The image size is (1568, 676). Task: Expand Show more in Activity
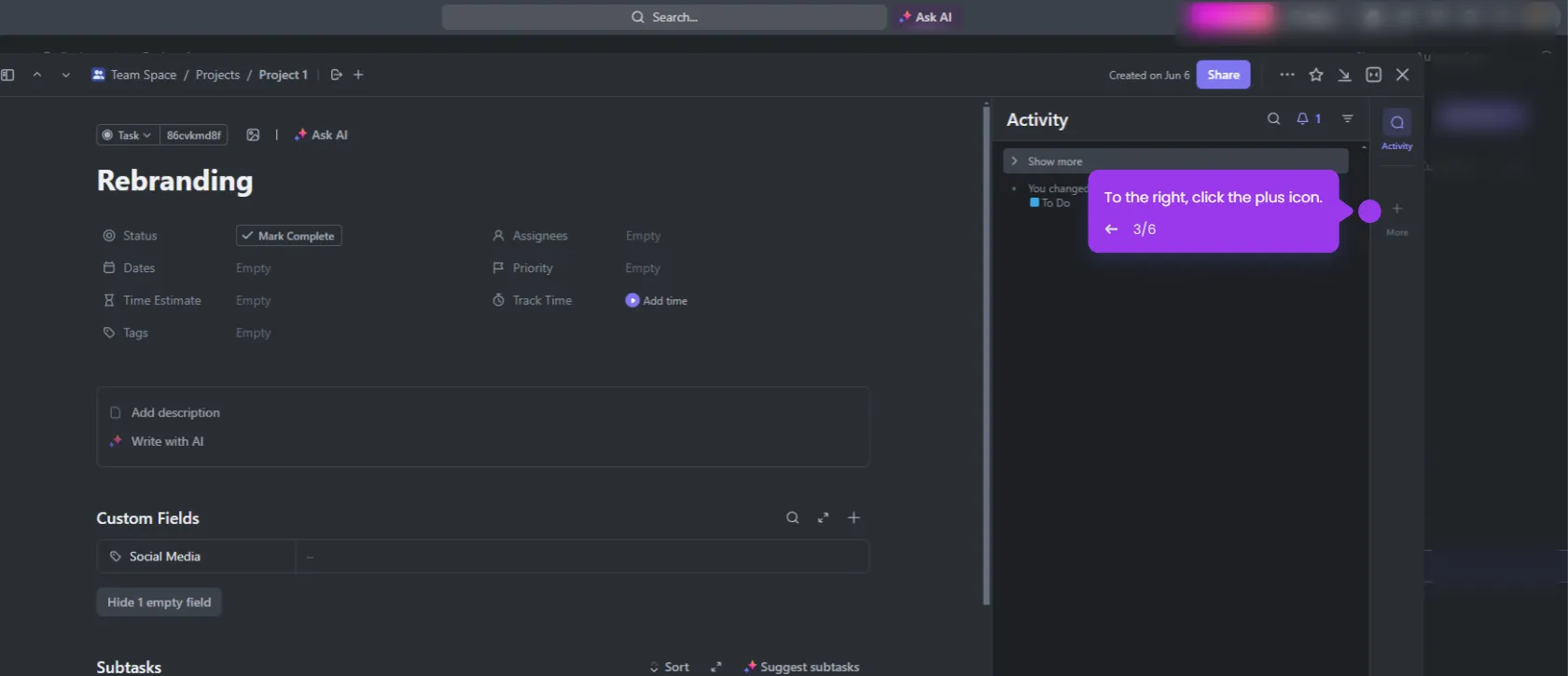pyautogui.click(x=1175, y=161)
